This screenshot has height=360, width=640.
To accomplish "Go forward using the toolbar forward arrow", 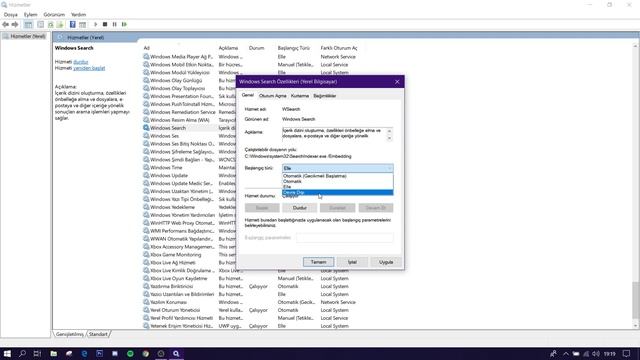I will pyautogui.click(x=15, y=24).
